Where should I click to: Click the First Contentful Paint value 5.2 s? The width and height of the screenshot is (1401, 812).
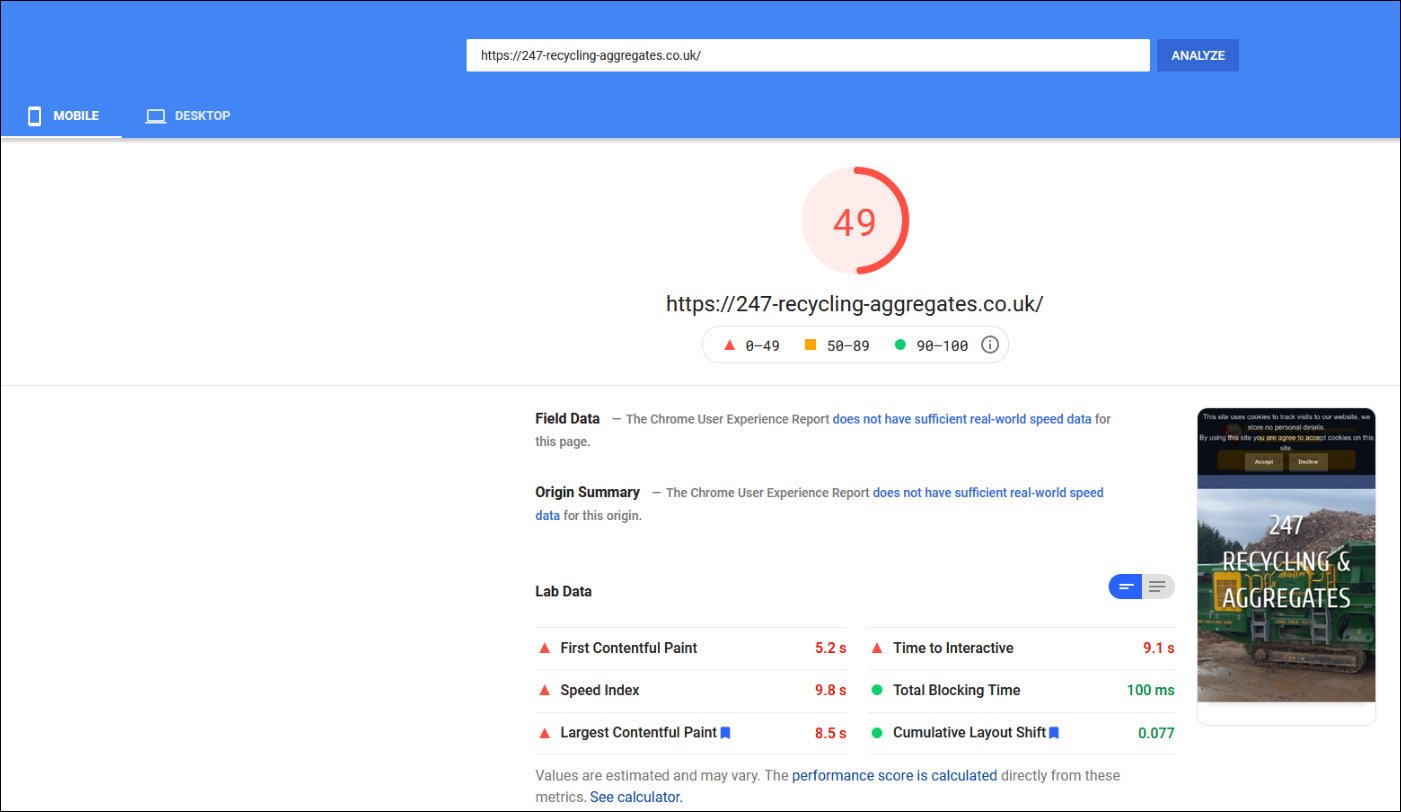pos(830,648)
